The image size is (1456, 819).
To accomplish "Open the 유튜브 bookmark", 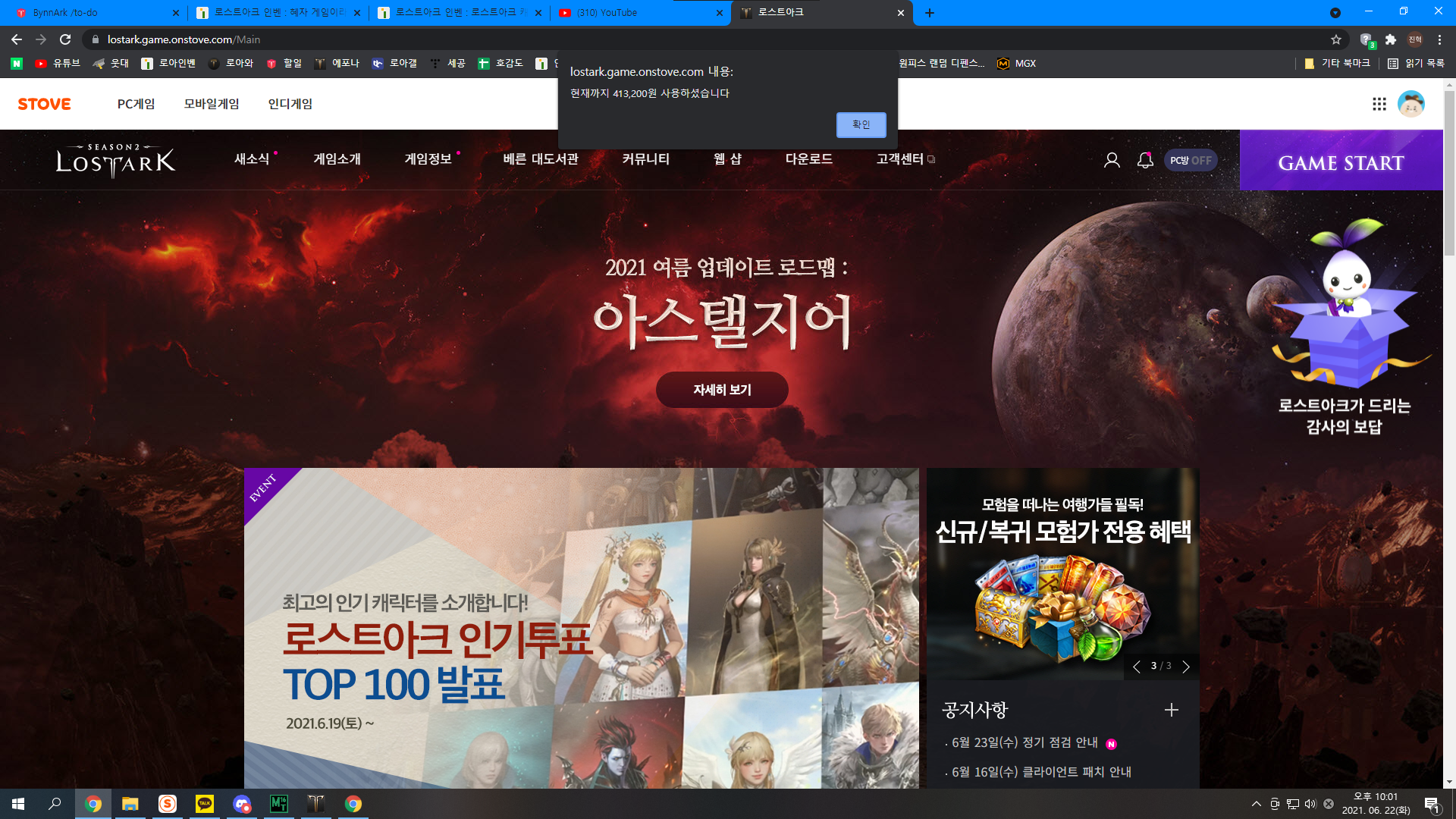I will (58, 64).
